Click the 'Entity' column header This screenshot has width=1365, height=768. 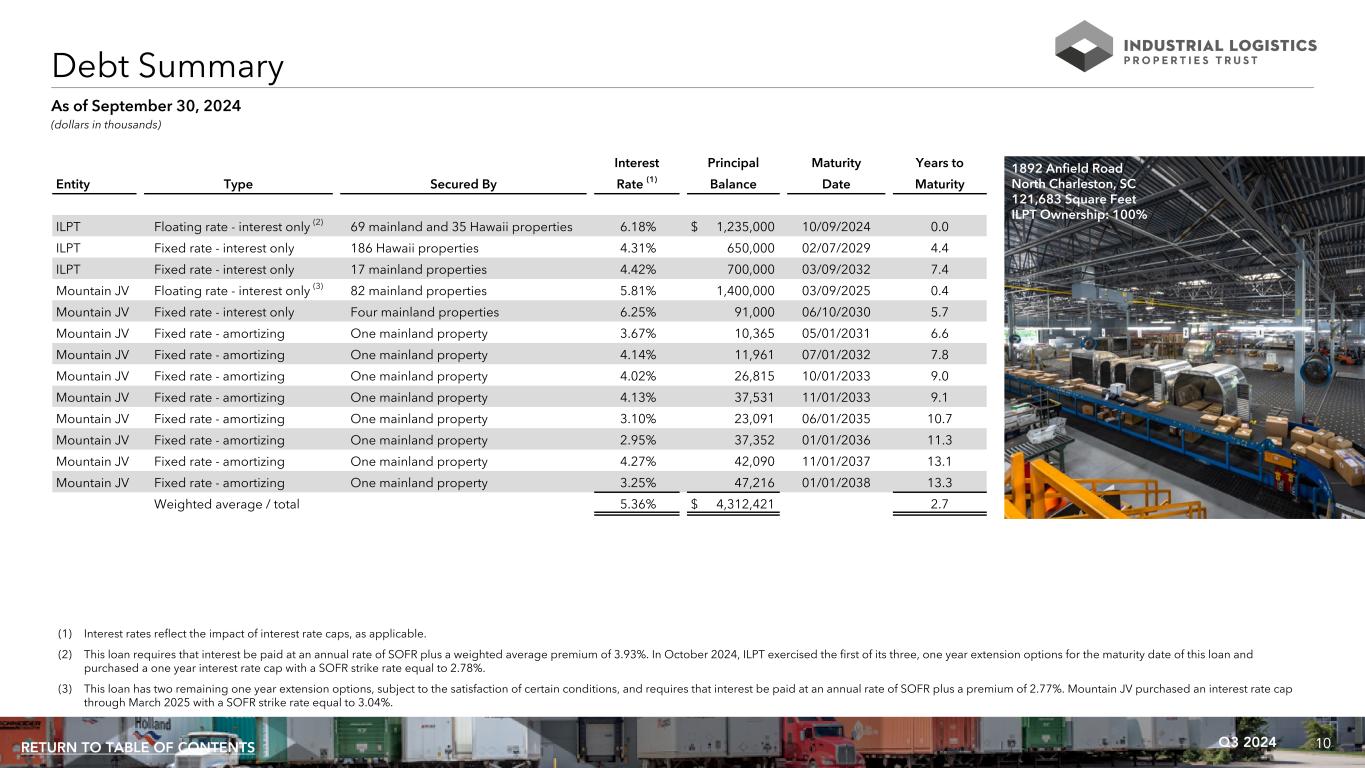(x=73, y=184)
